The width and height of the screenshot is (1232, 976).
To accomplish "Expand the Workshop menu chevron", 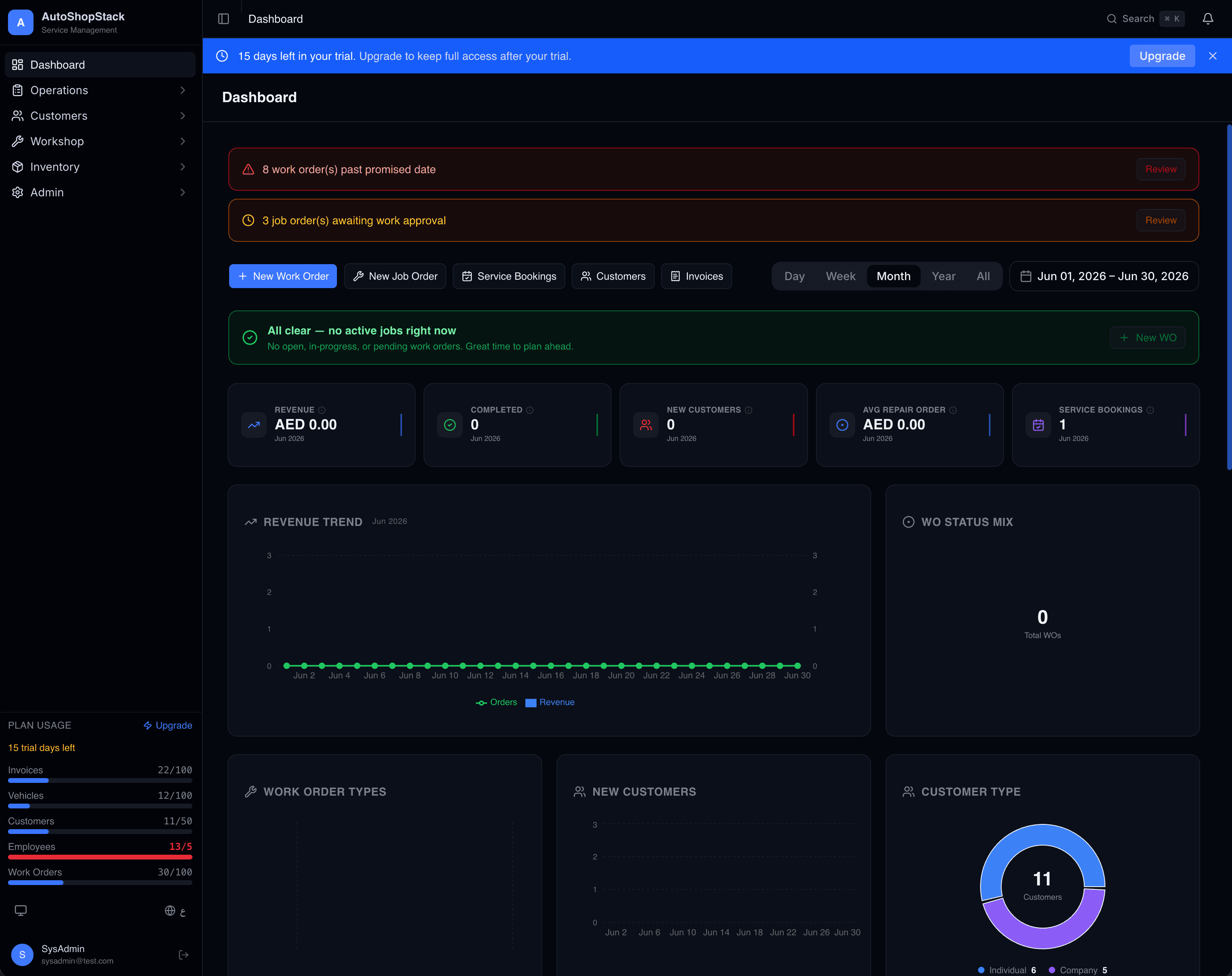I will (182, 141).
